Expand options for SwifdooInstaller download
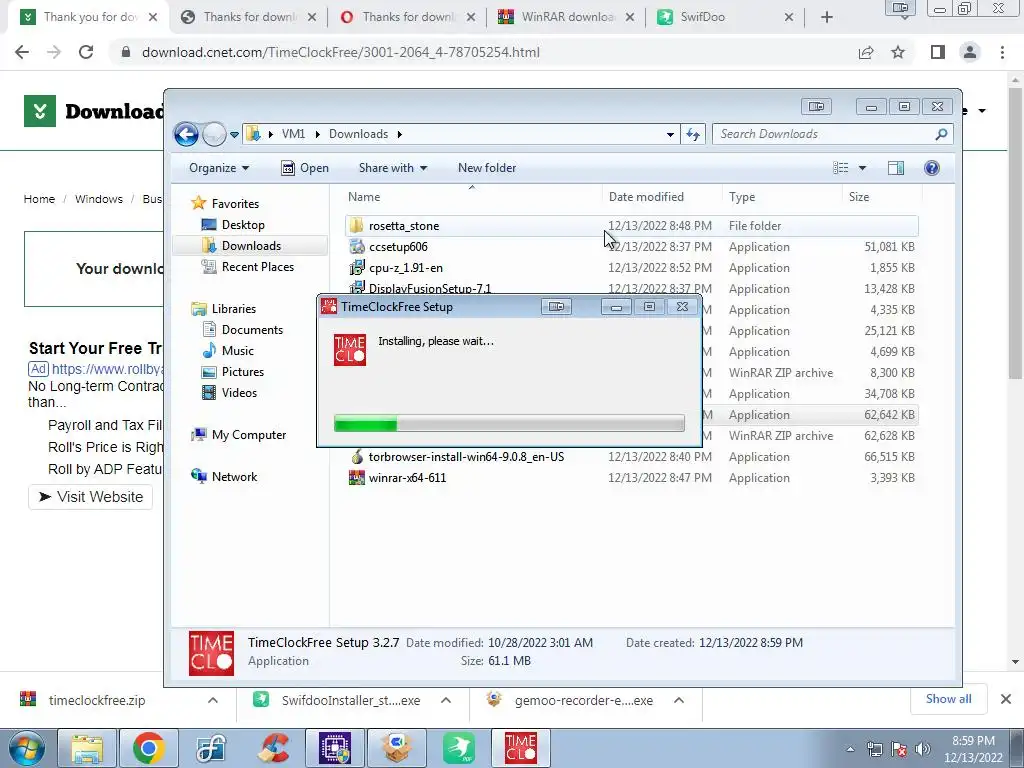The width and height of the screenshot is (1024, 768). click(446, 700)
